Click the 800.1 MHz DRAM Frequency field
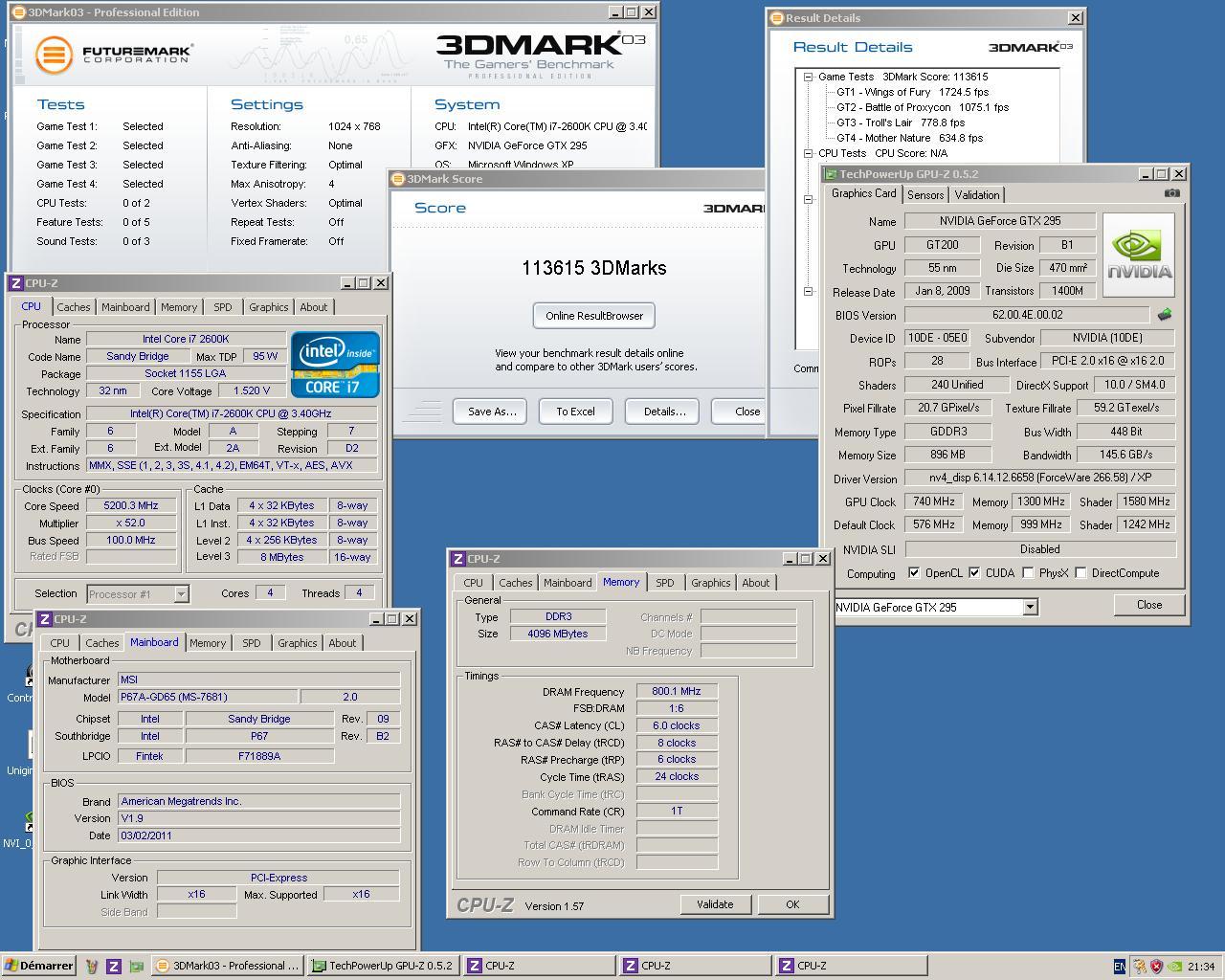The width and height of the screenshot is (1225, 980). 677,691
